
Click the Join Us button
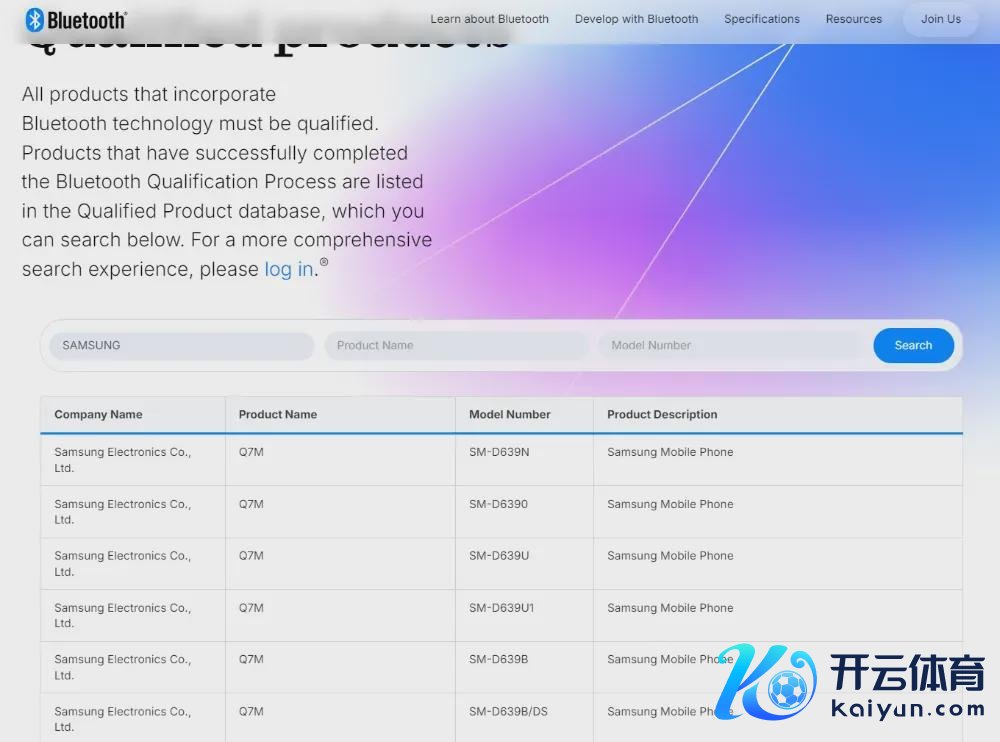pos(940,19)
